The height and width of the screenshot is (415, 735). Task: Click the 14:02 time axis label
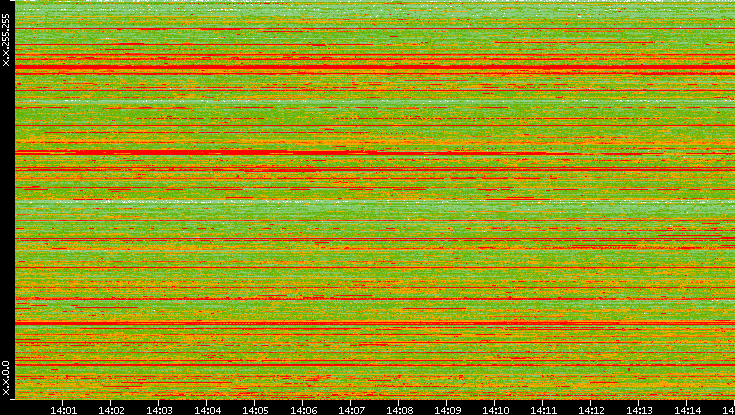pos(111,410)
